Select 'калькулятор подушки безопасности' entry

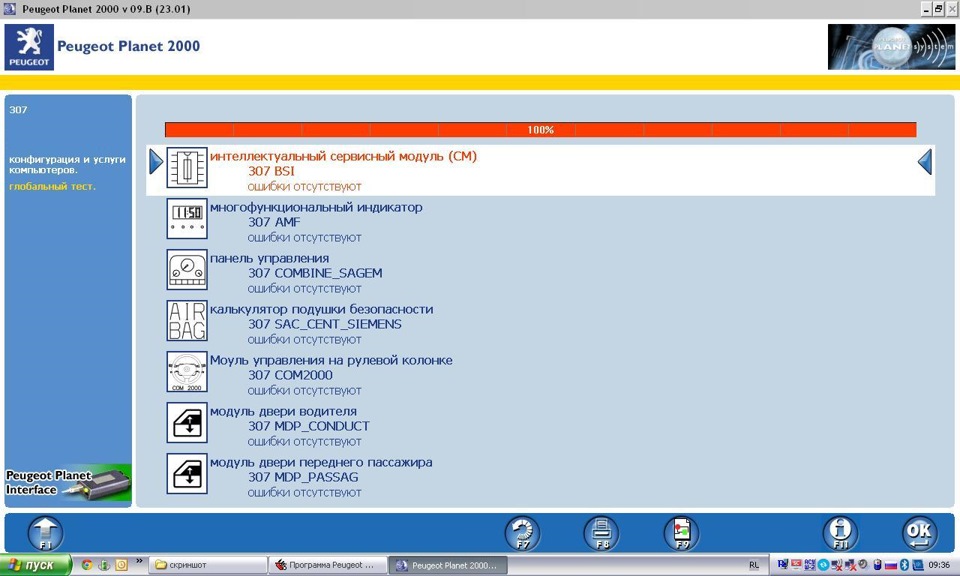click(321, 309)
